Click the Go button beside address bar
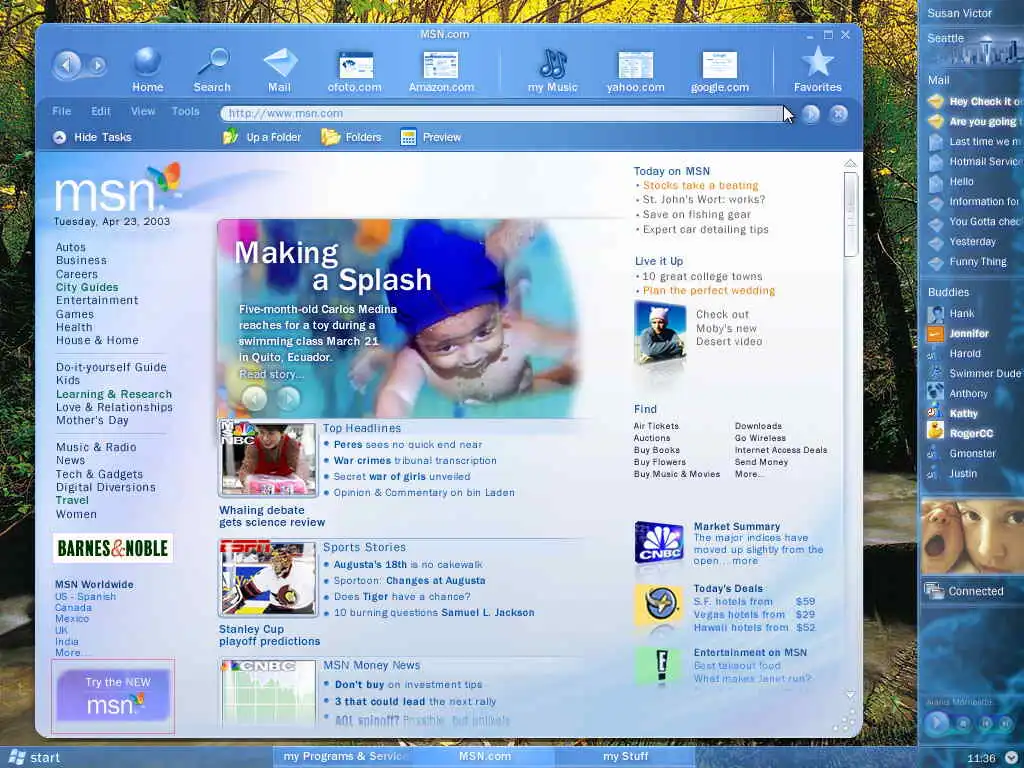 pos(810,114)
